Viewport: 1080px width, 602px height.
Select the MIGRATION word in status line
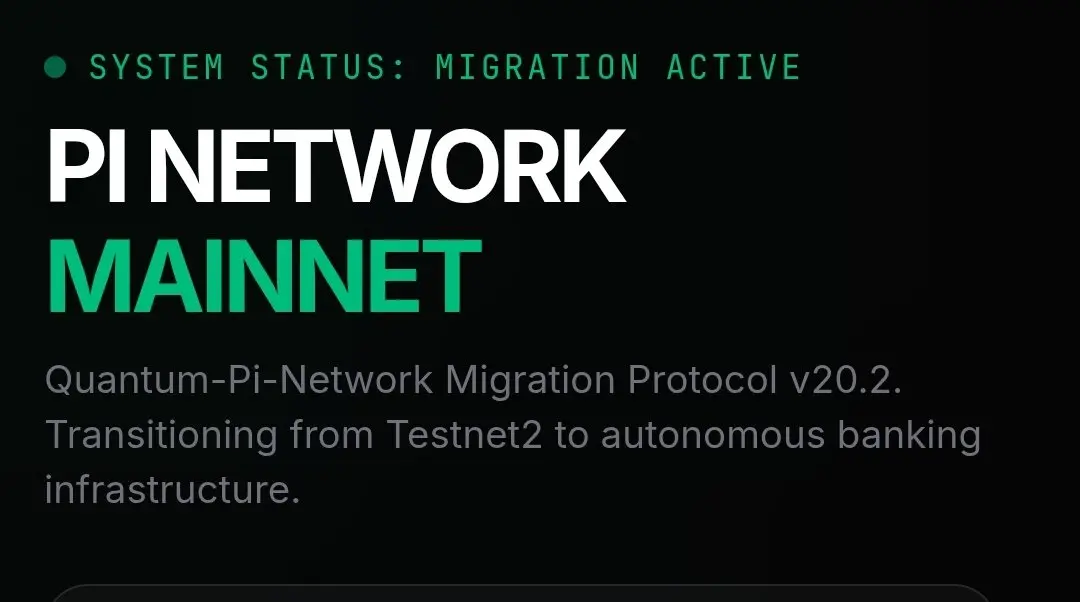pos(538,68)
